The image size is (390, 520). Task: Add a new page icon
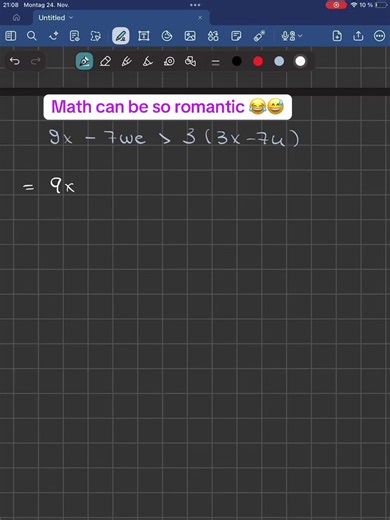tap(337, 36)
